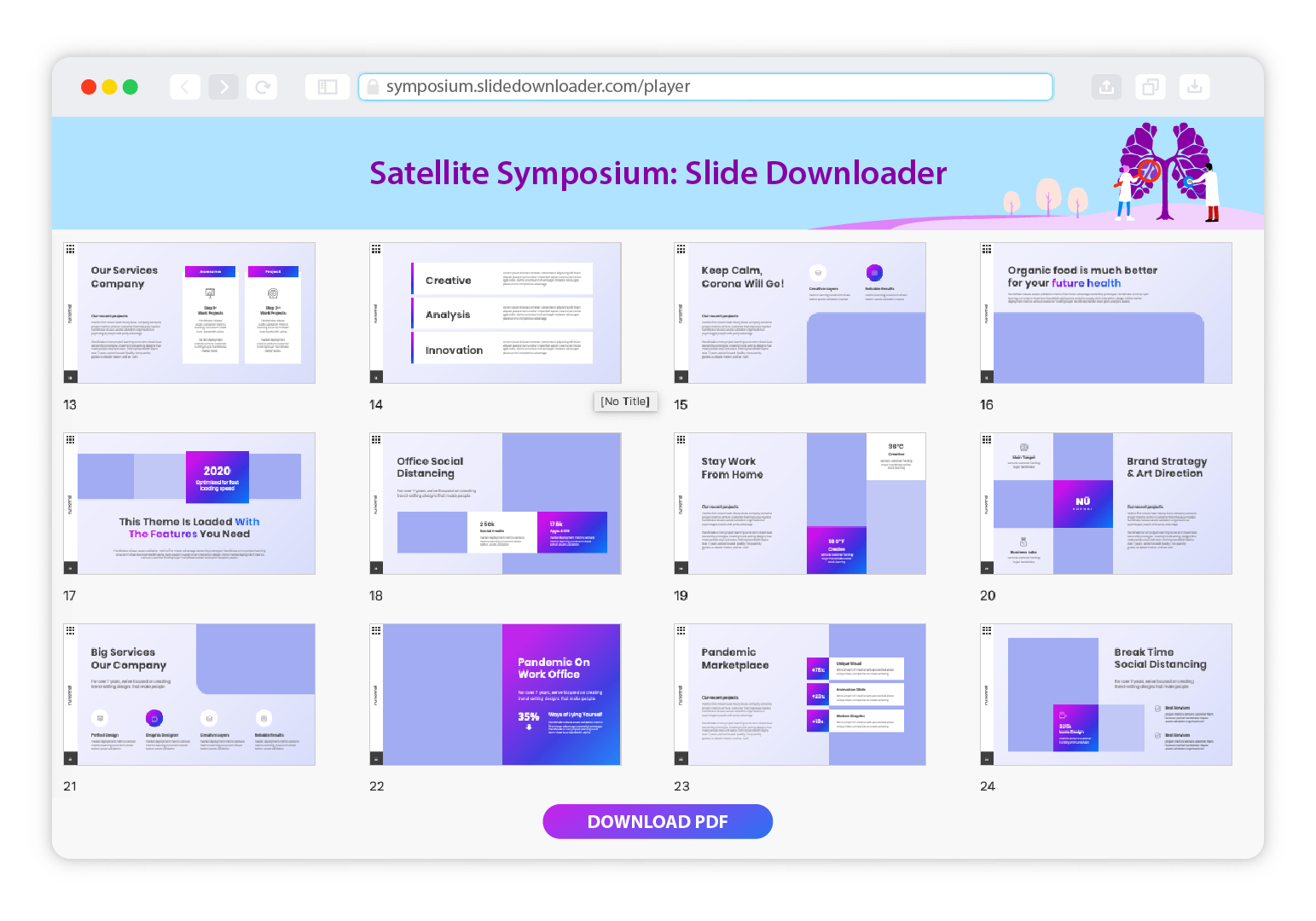Choose slide 17 with the 2020 theme
Viewport: 1316px width, 921px height.
[x=189, y=503]
